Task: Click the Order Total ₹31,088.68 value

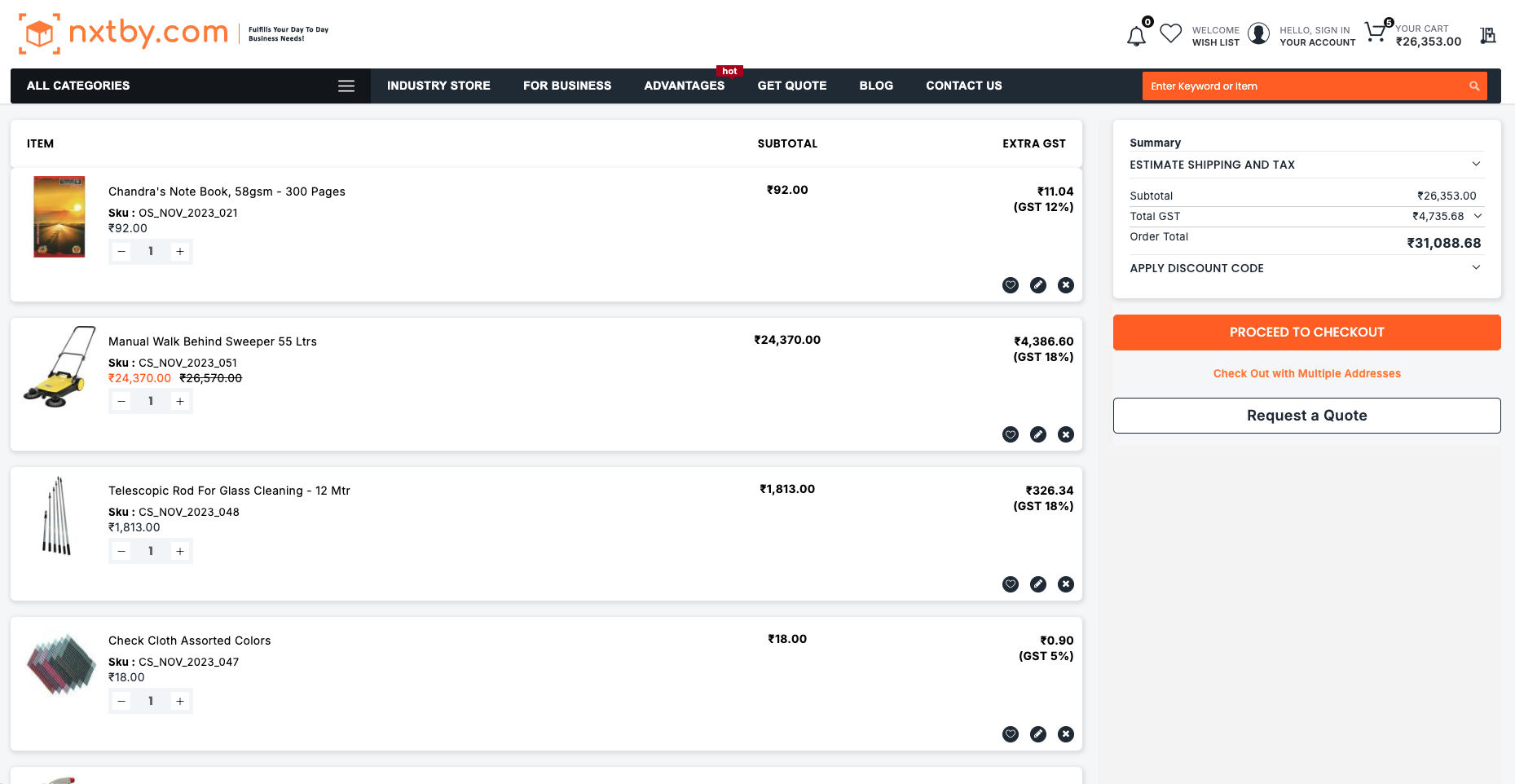Action: point(1444,243)
